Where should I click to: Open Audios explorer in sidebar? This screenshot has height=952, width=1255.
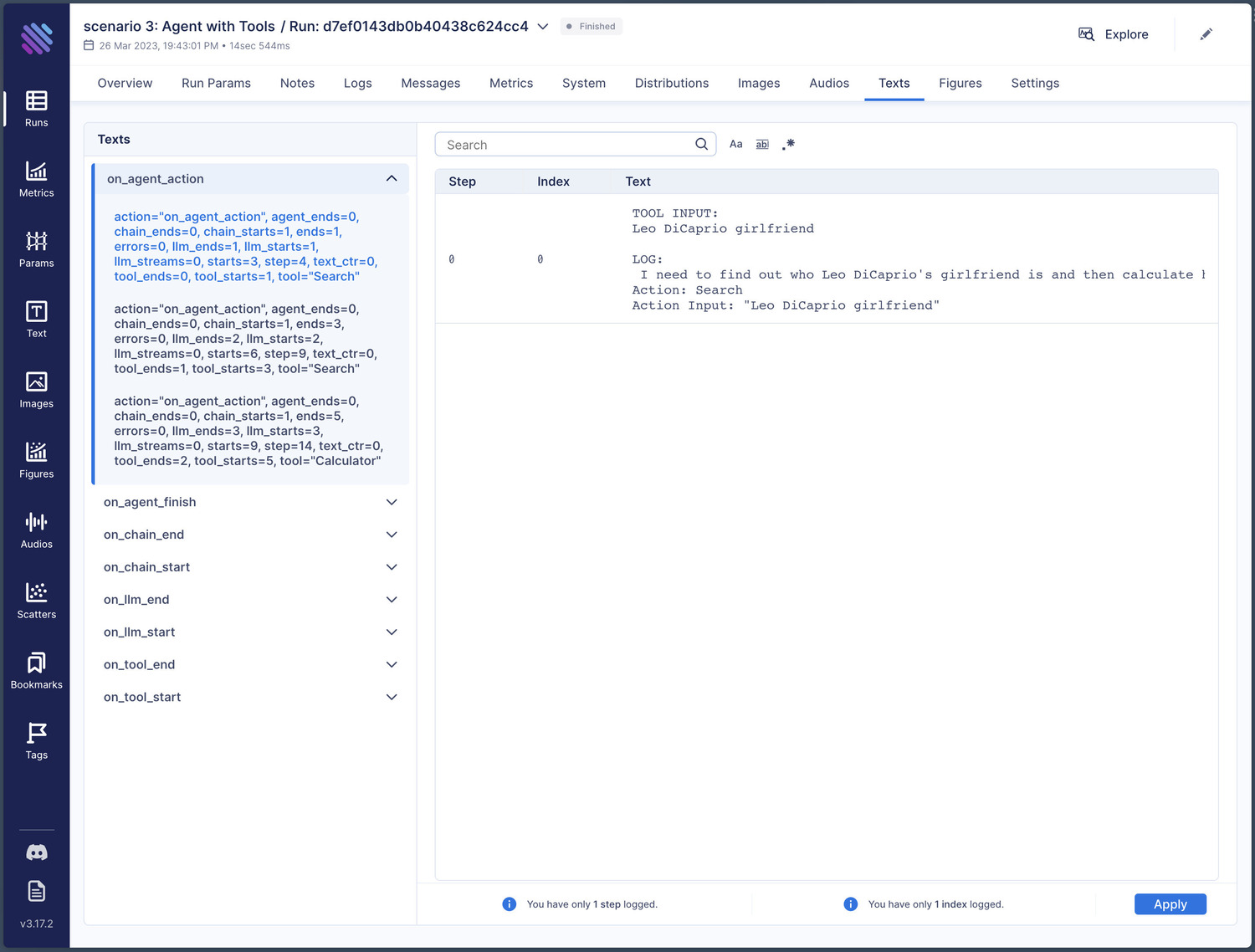37,530
